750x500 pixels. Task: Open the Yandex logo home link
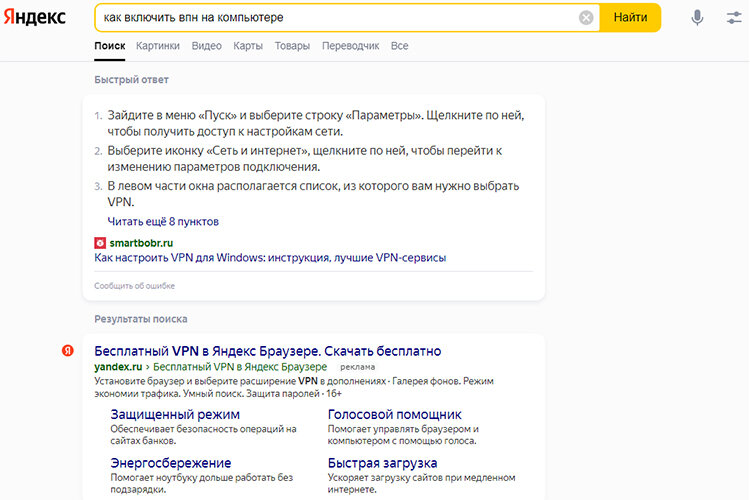[34, 17]
